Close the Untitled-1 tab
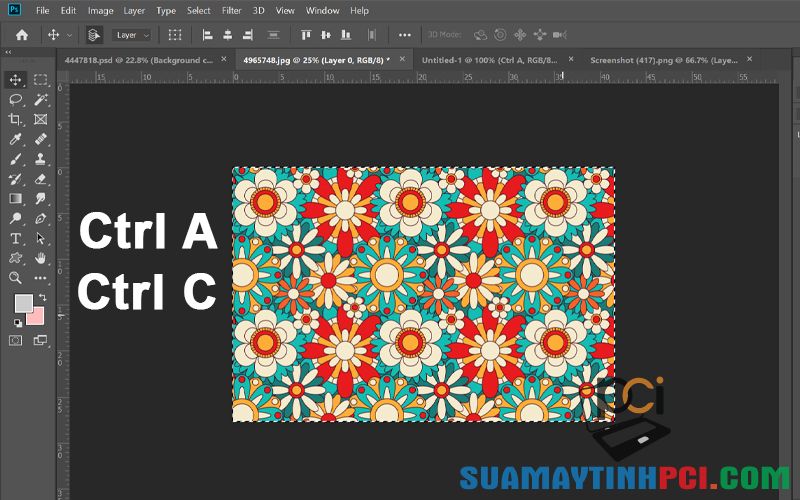This screenshot has height=500, width=800. [x=571, y=59]
